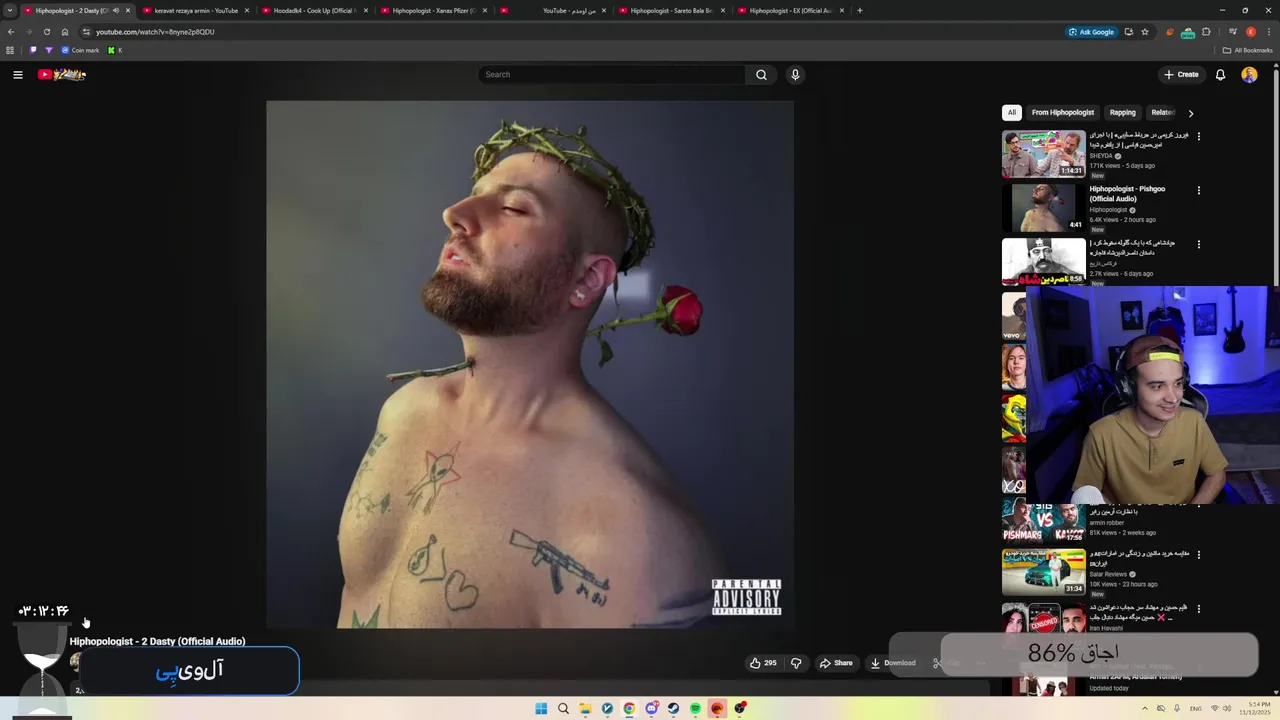Open the 31:34 Salar Reviews thumbnail

point(1043,571)
